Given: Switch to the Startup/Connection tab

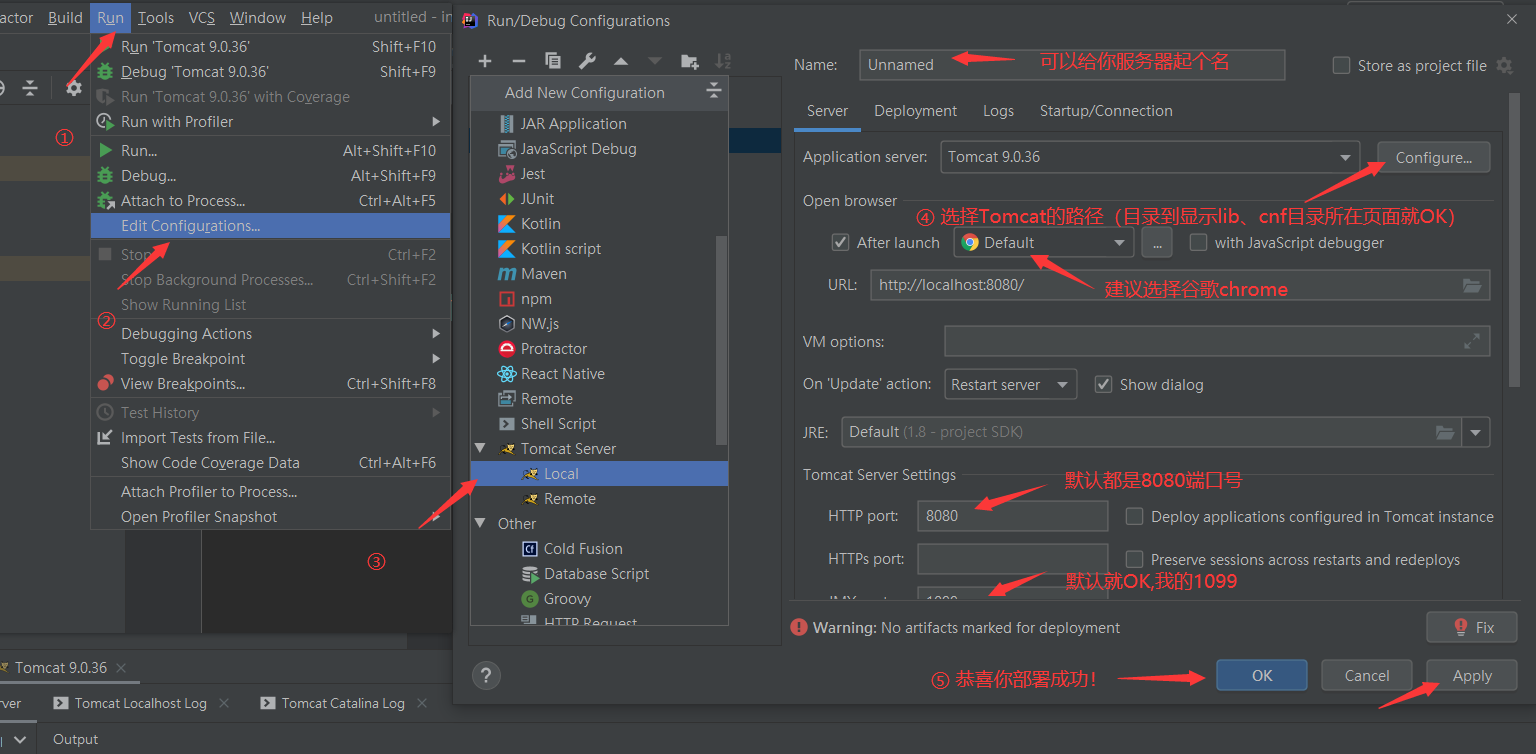Looking at the screenshot, I should (1106, 111).
